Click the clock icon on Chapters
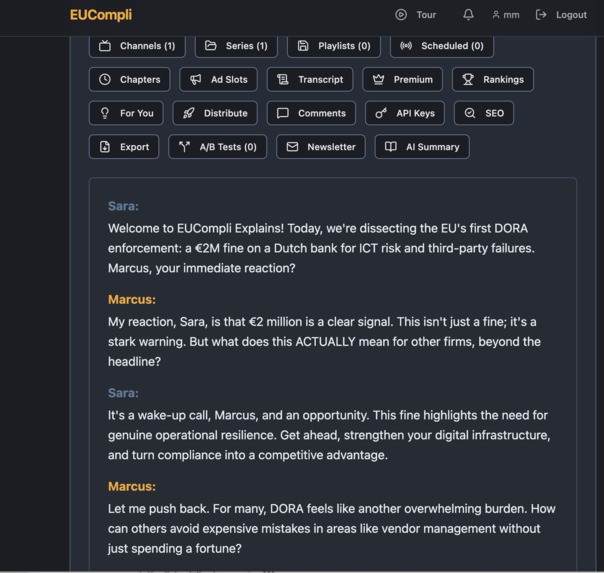Viewport: 604px width, 573px height. click(x=105, y=79)
